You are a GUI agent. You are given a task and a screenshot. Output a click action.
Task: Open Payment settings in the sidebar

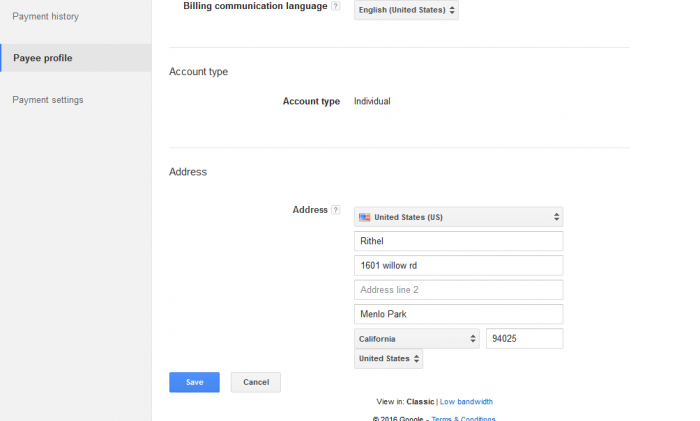click(48, 100)
